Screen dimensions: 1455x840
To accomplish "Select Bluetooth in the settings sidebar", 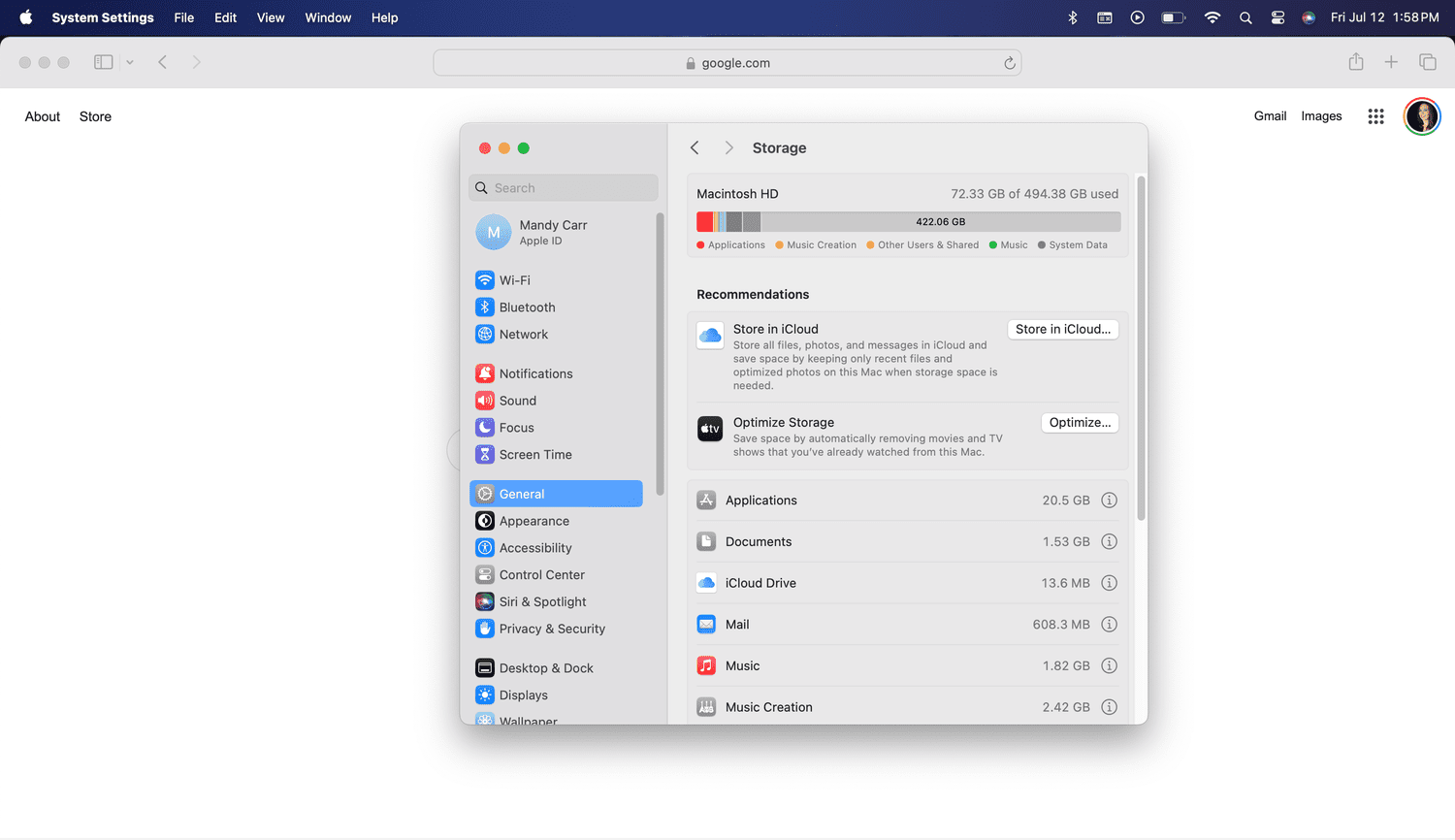I will 527,307.
